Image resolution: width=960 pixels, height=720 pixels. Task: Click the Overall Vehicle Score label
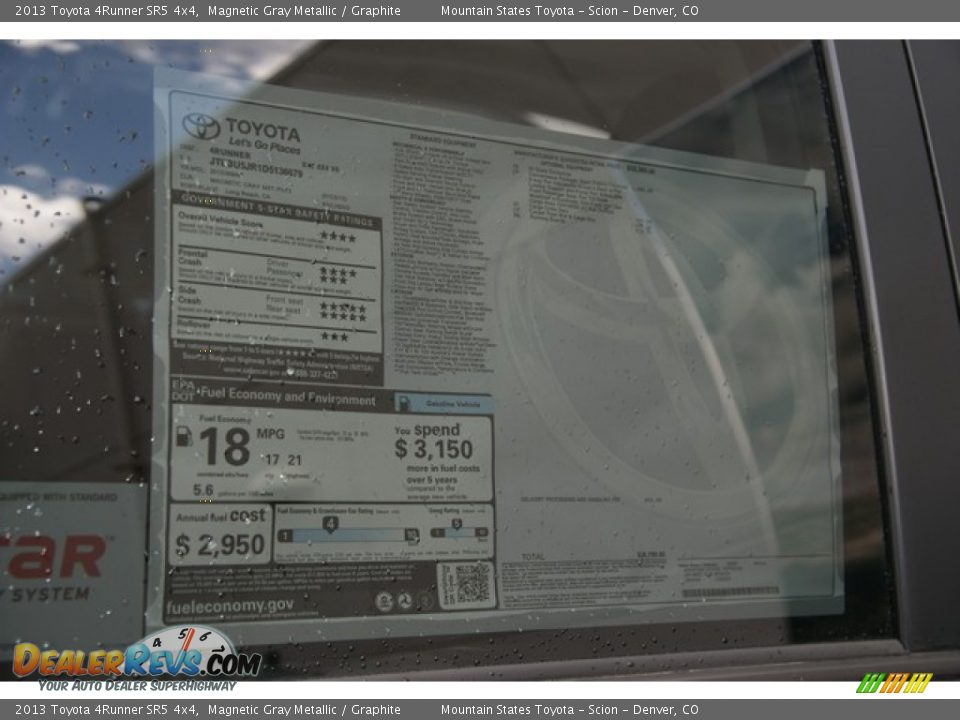click(220, 220)
